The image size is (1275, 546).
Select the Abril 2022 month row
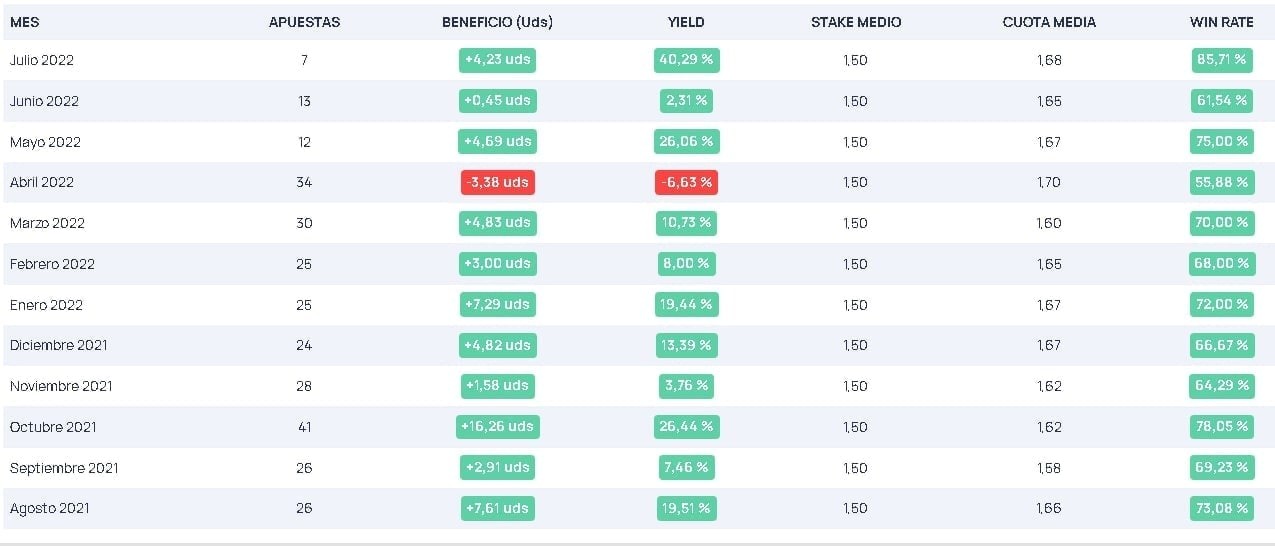637,182
